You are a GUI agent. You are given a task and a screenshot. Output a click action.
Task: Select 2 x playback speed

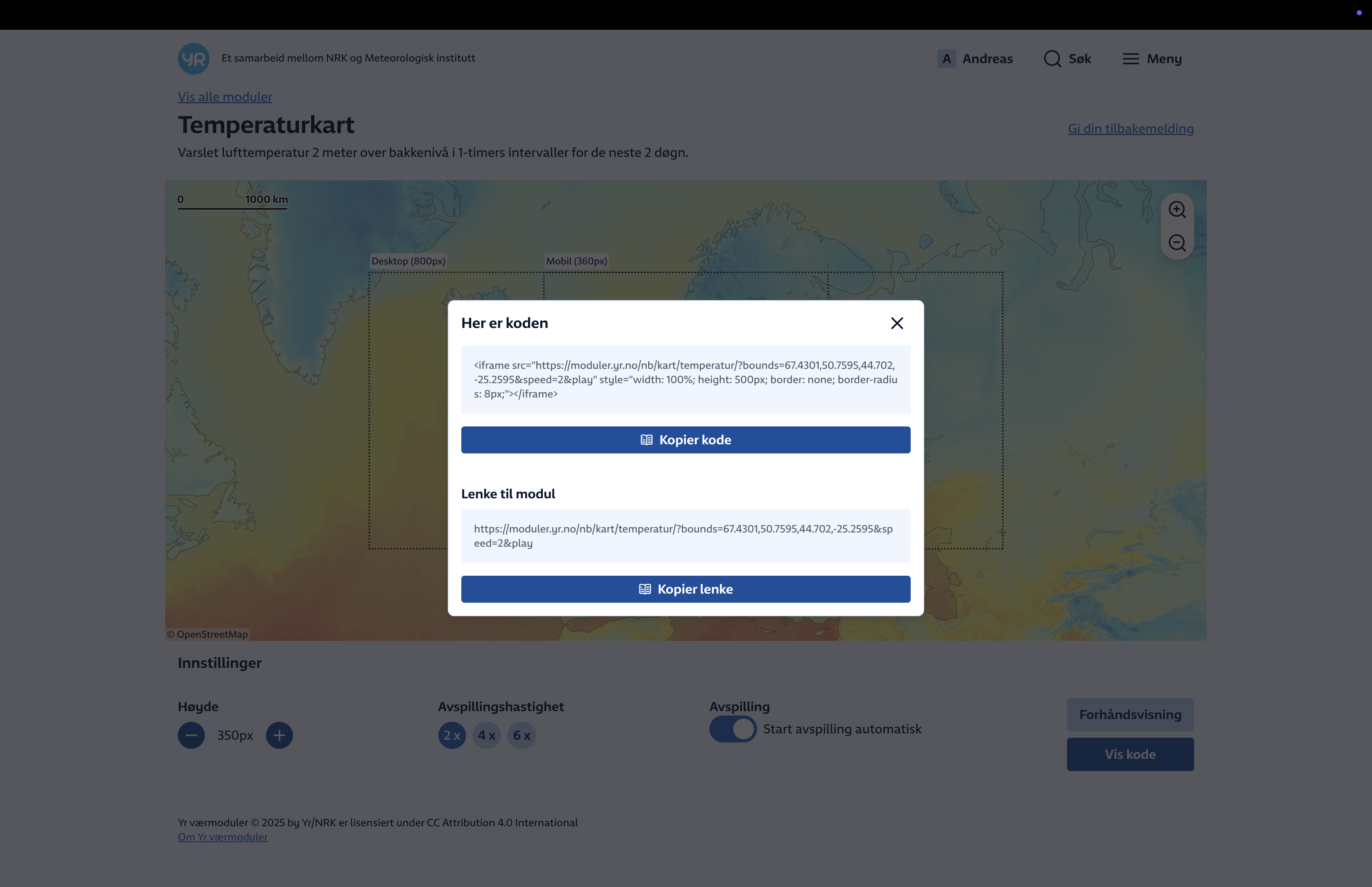click(x=452, y=735)
